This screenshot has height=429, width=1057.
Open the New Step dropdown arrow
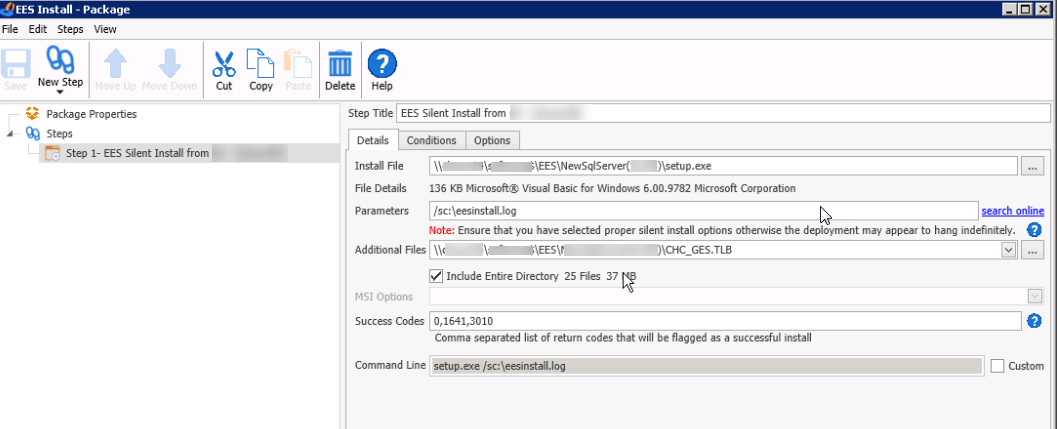(x=60, y=92)
